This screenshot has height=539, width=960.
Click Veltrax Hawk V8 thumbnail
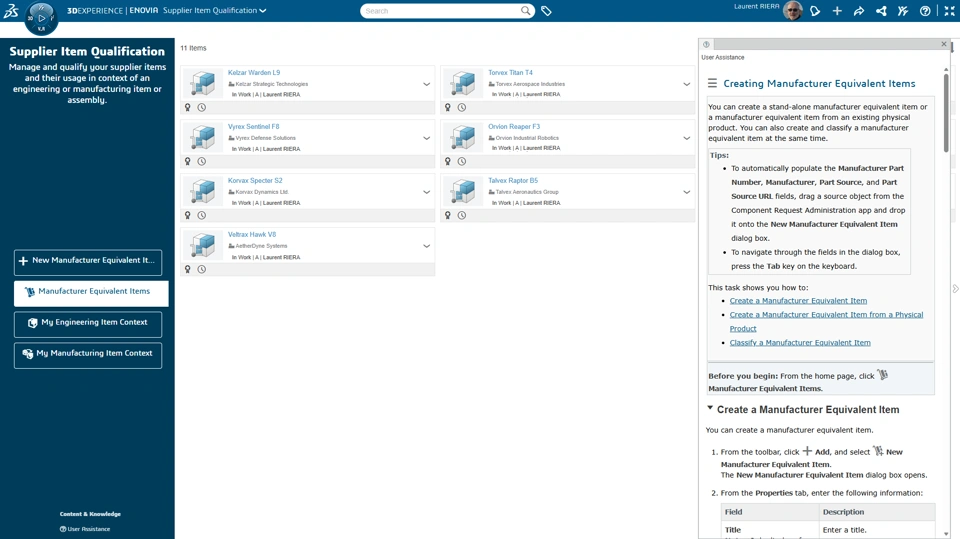point(203,245)
